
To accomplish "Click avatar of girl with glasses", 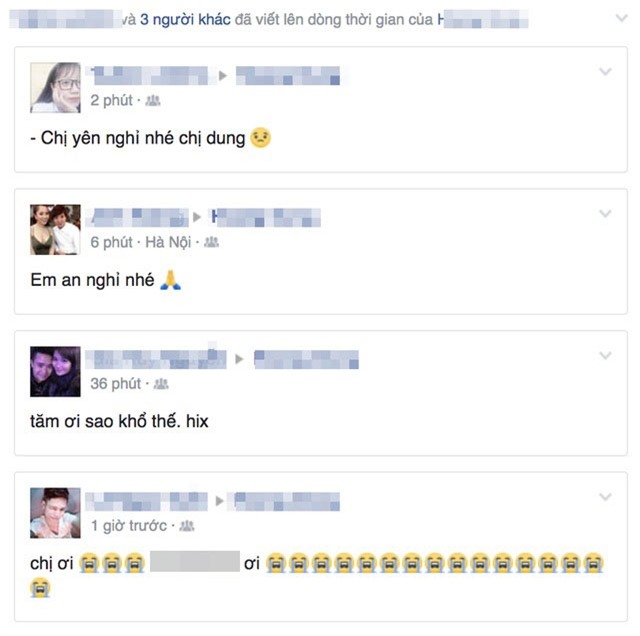I will click(x=55, y=87).
